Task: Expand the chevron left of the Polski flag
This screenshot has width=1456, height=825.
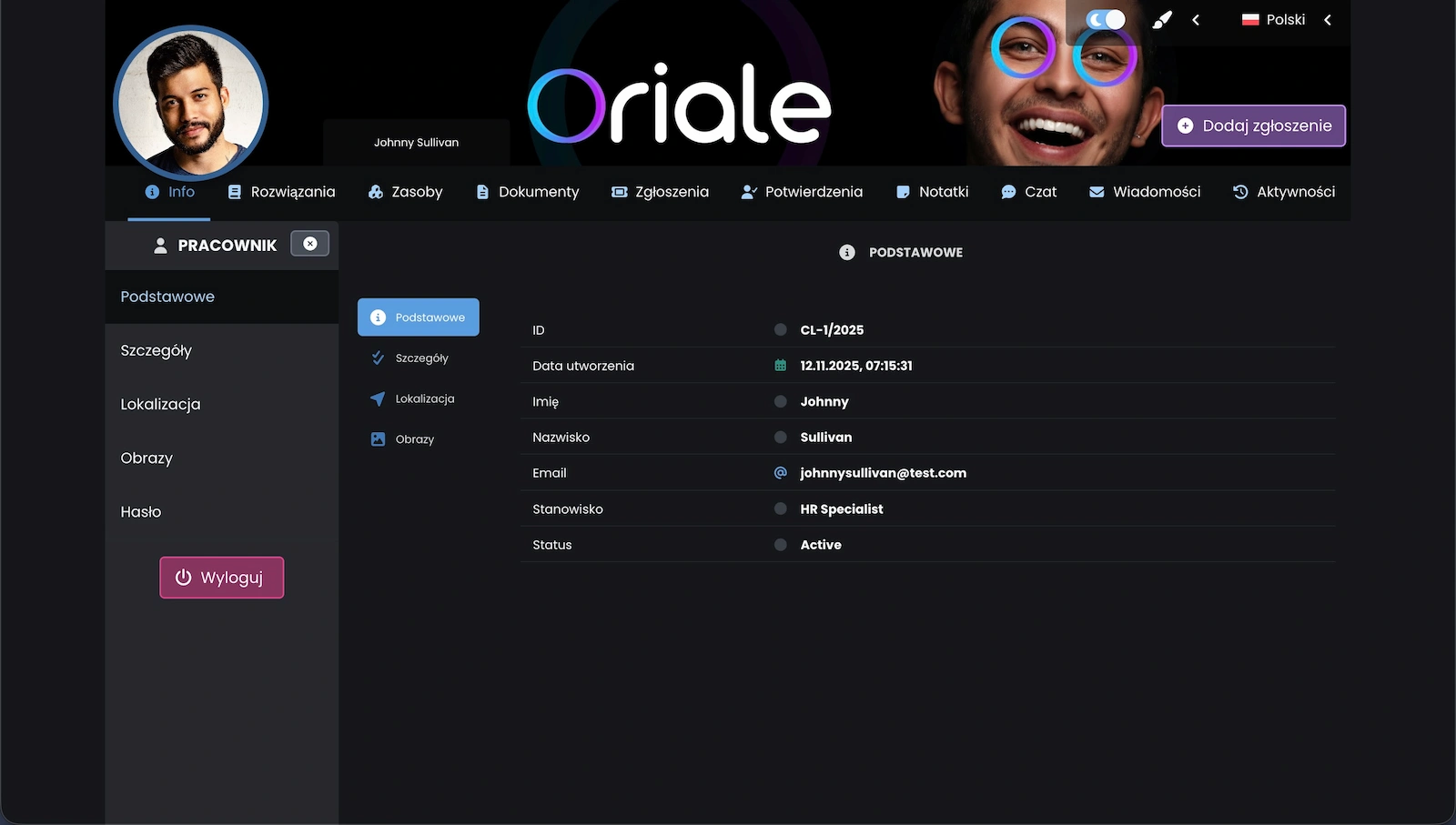Action: (1196, 19)
